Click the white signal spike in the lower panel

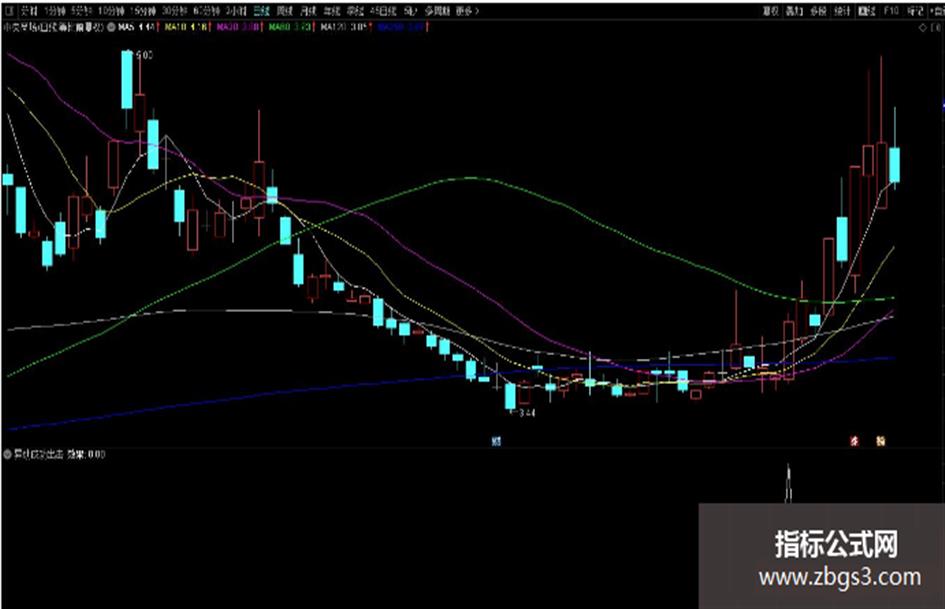click(788, 483)
